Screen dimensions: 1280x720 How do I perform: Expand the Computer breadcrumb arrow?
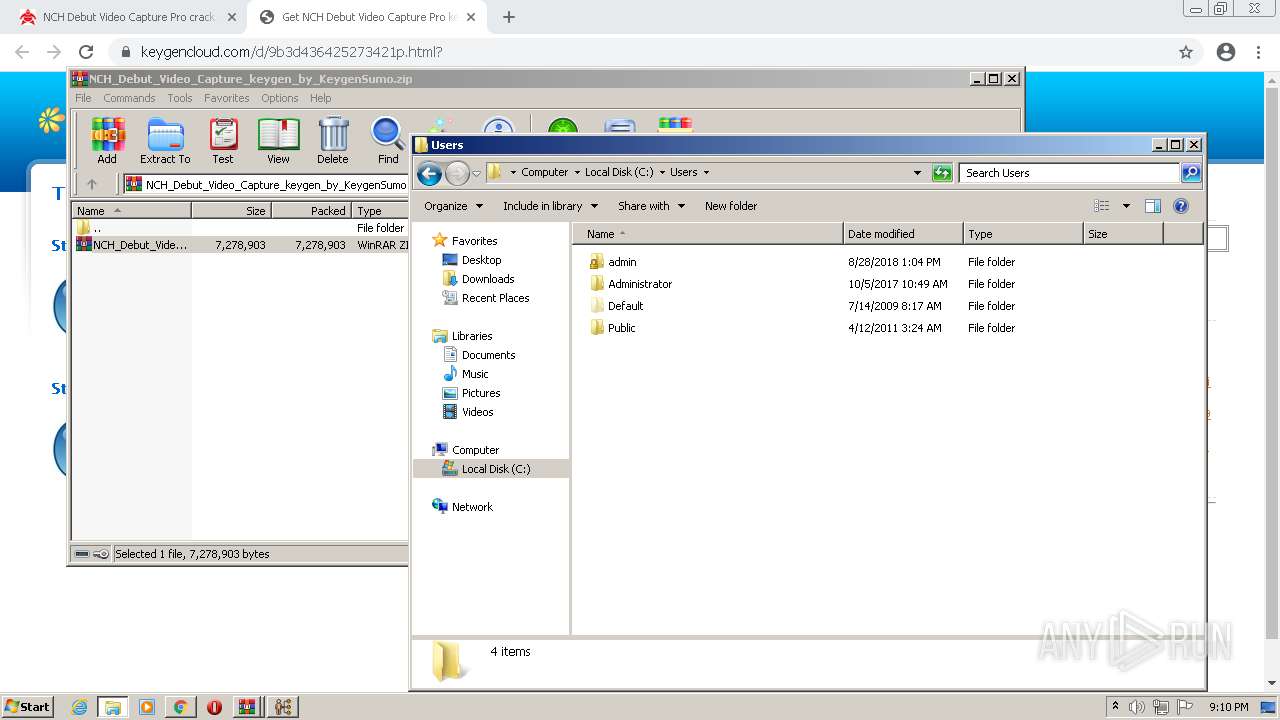click(577, 172)
